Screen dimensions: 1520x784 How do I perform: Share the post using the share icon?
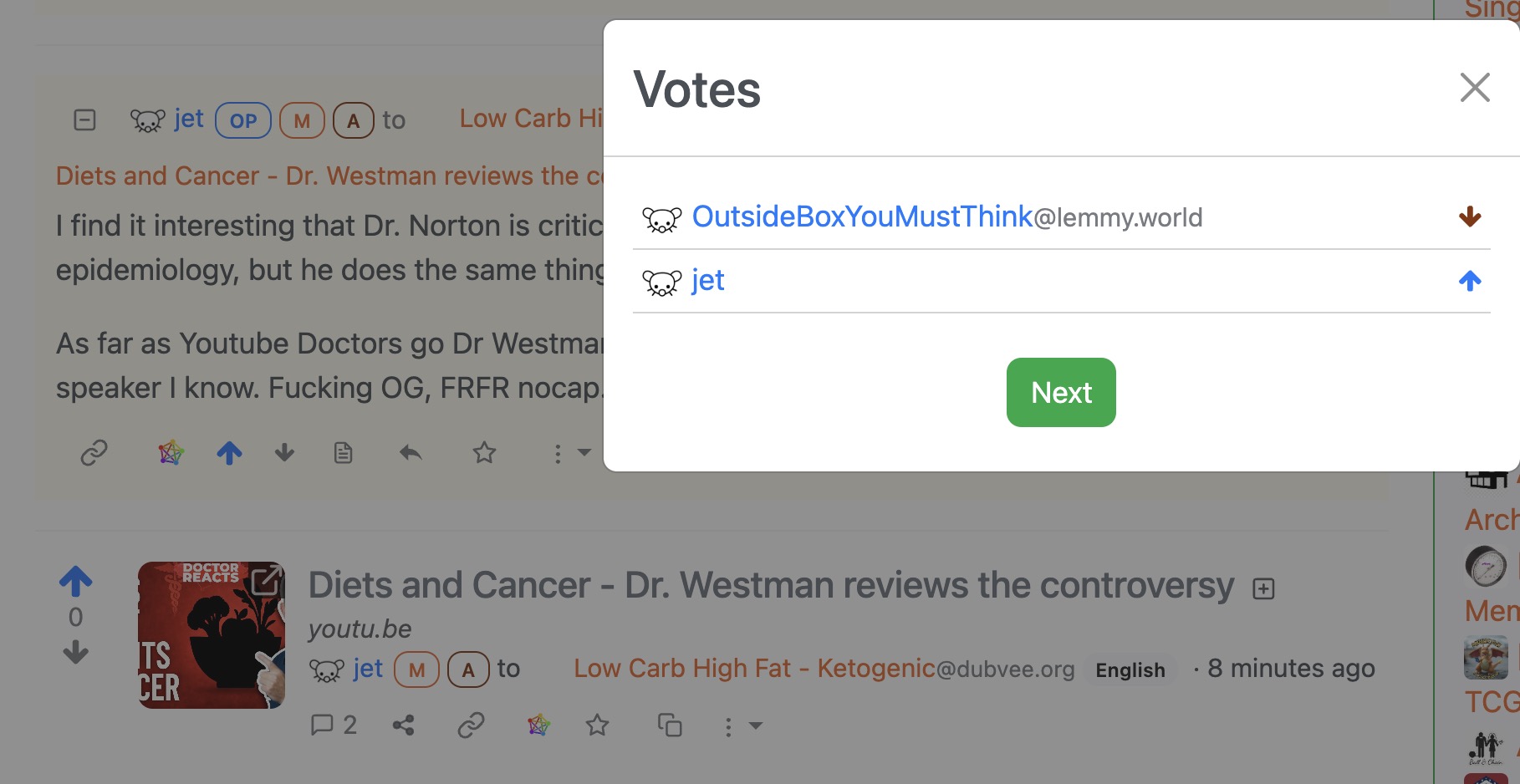tap(404, 725)
